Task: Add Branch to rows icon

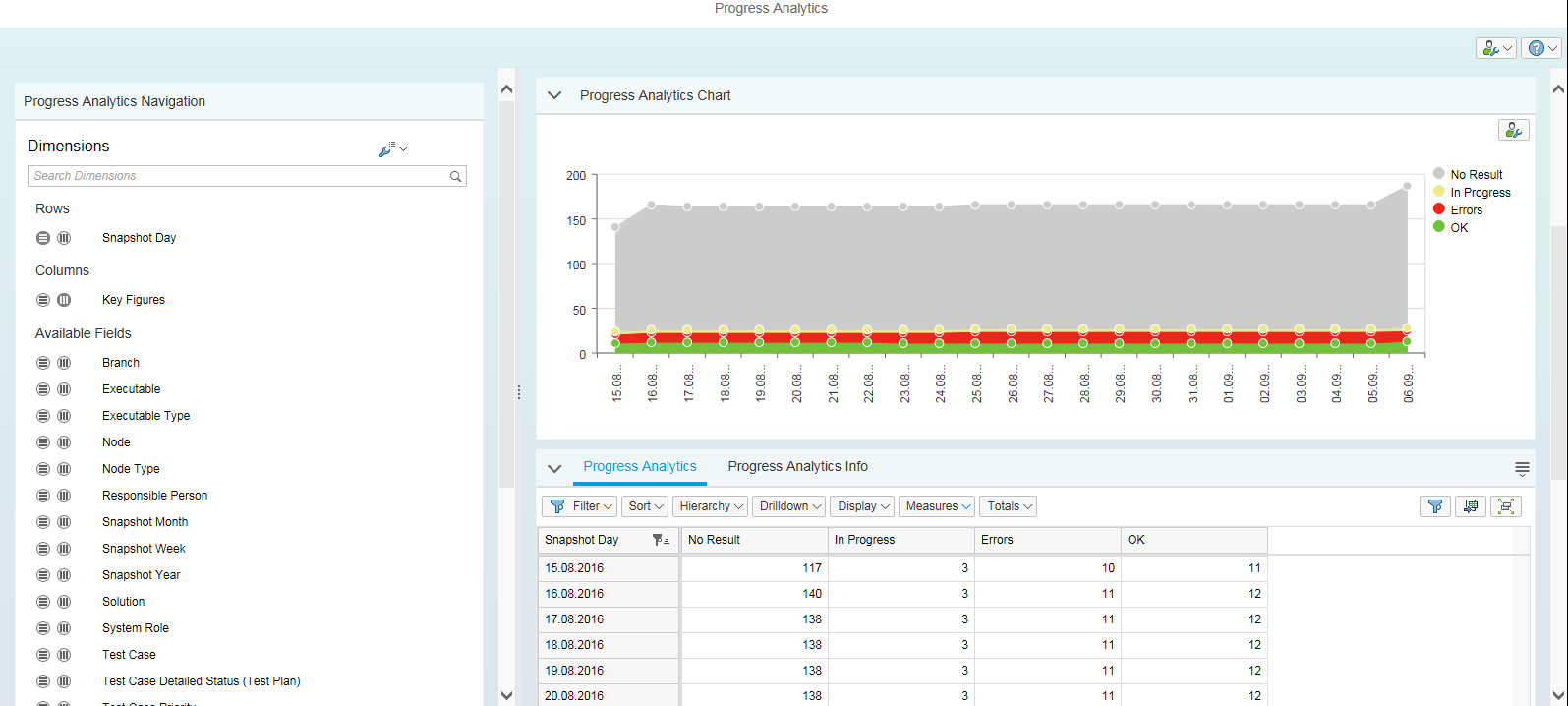Action: click(x=43, y=363)
